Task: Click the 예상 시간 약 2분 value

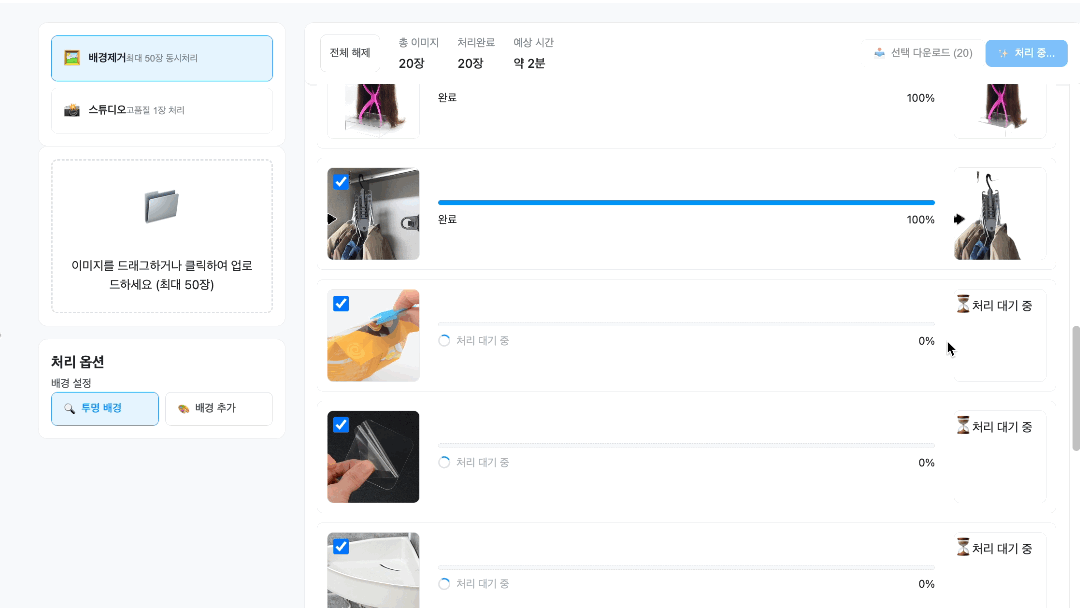Action: (529, 63)
